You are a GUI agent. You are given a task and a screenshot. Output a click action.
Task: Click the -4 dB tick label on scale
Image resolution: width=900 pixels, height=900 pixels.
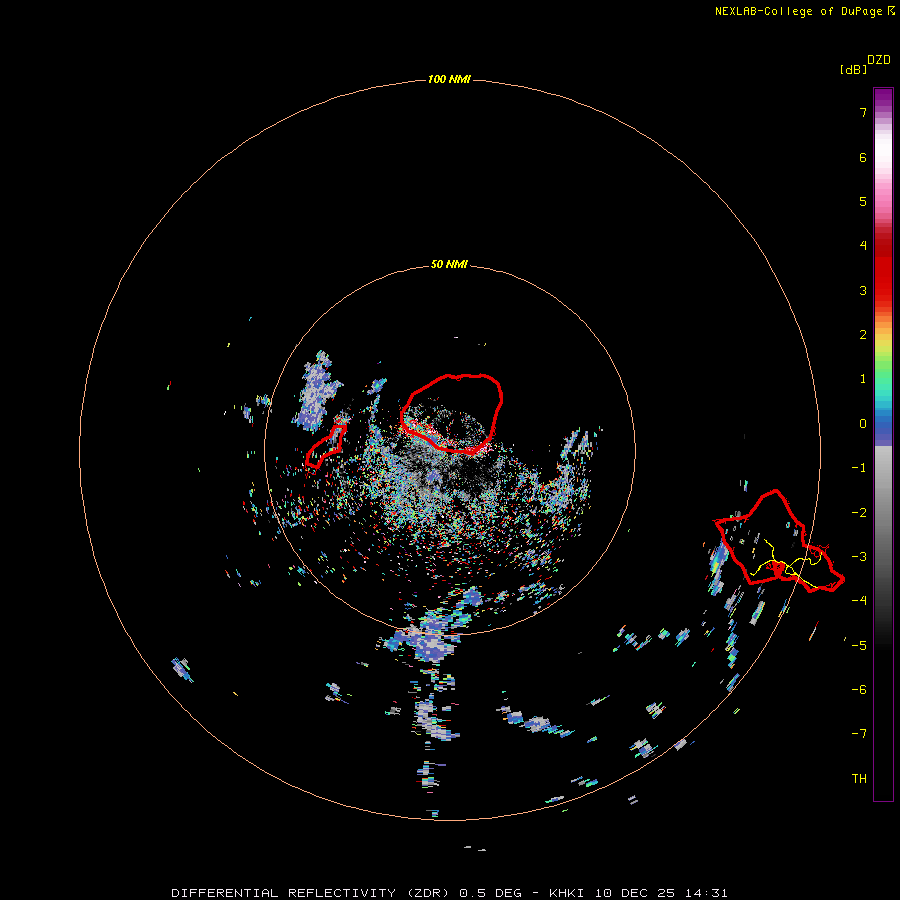coord(859,601)
